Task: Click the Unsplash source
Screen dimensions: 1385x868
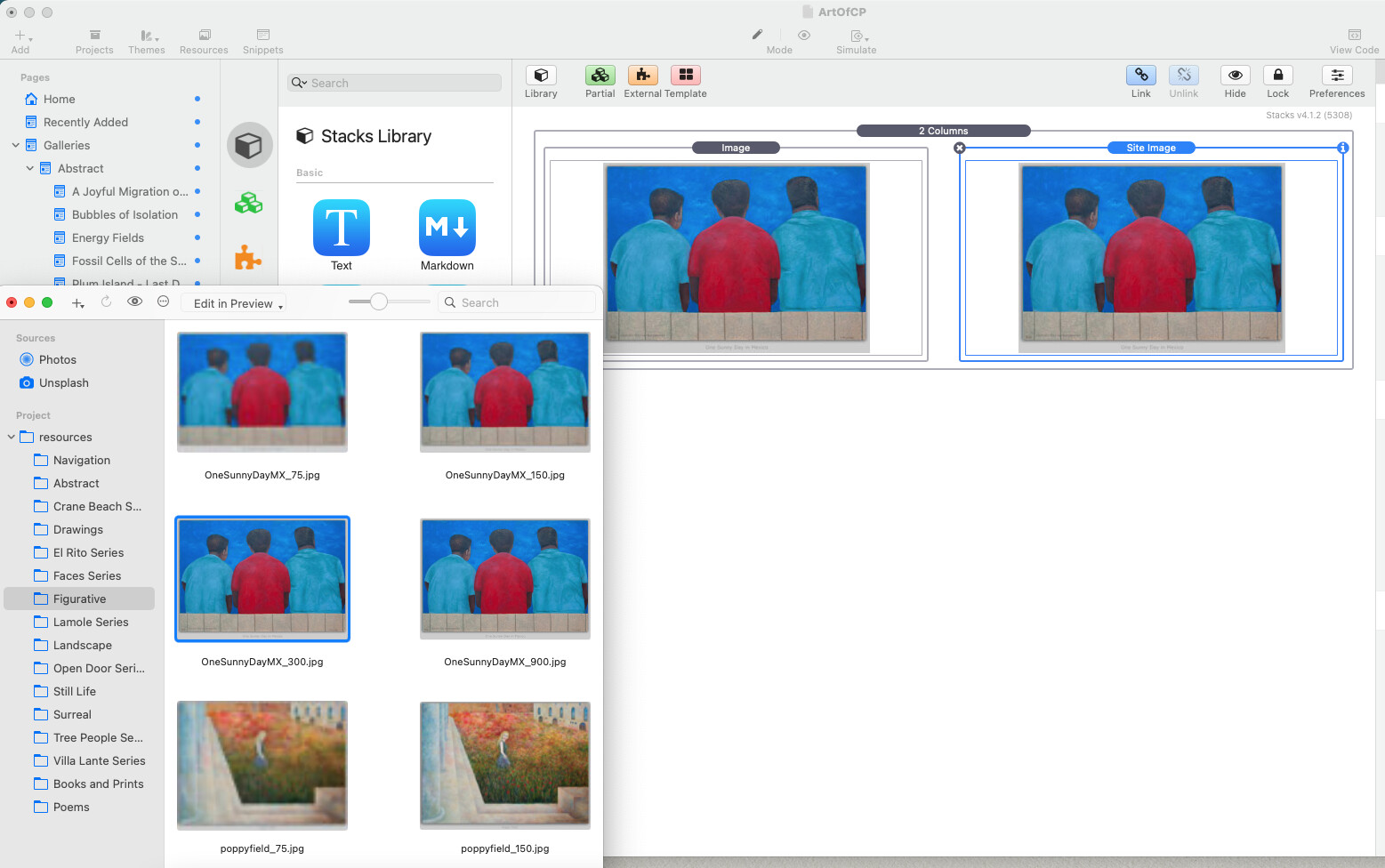Action: (63, 382)
